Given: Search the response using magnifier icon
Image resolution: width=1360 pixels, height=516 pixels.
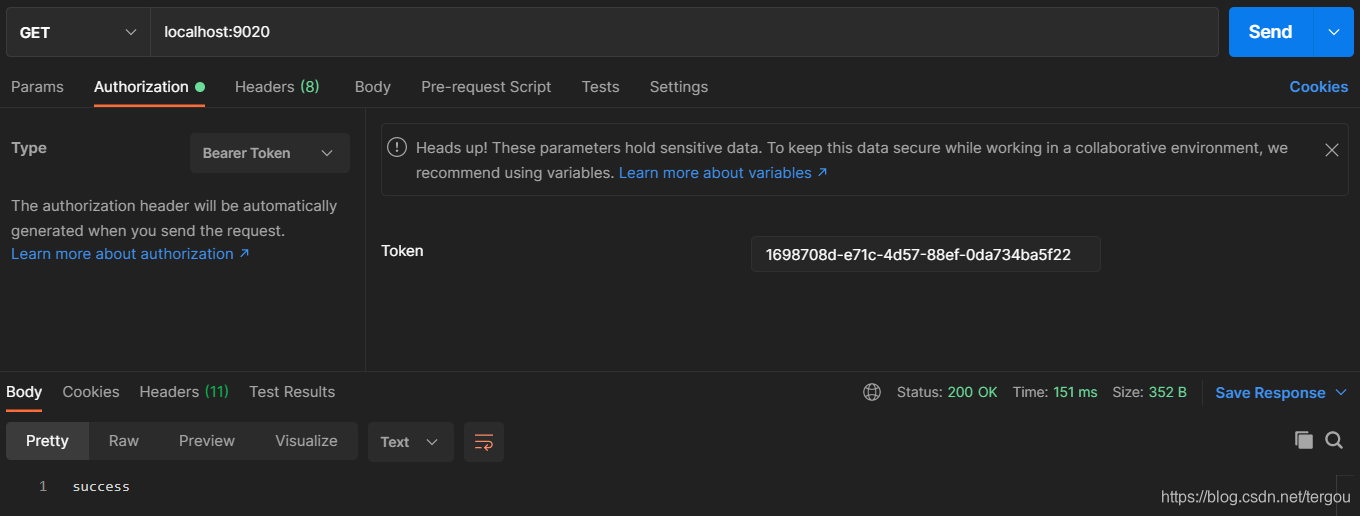Looking at the screenshot, I should [1334, 440].
